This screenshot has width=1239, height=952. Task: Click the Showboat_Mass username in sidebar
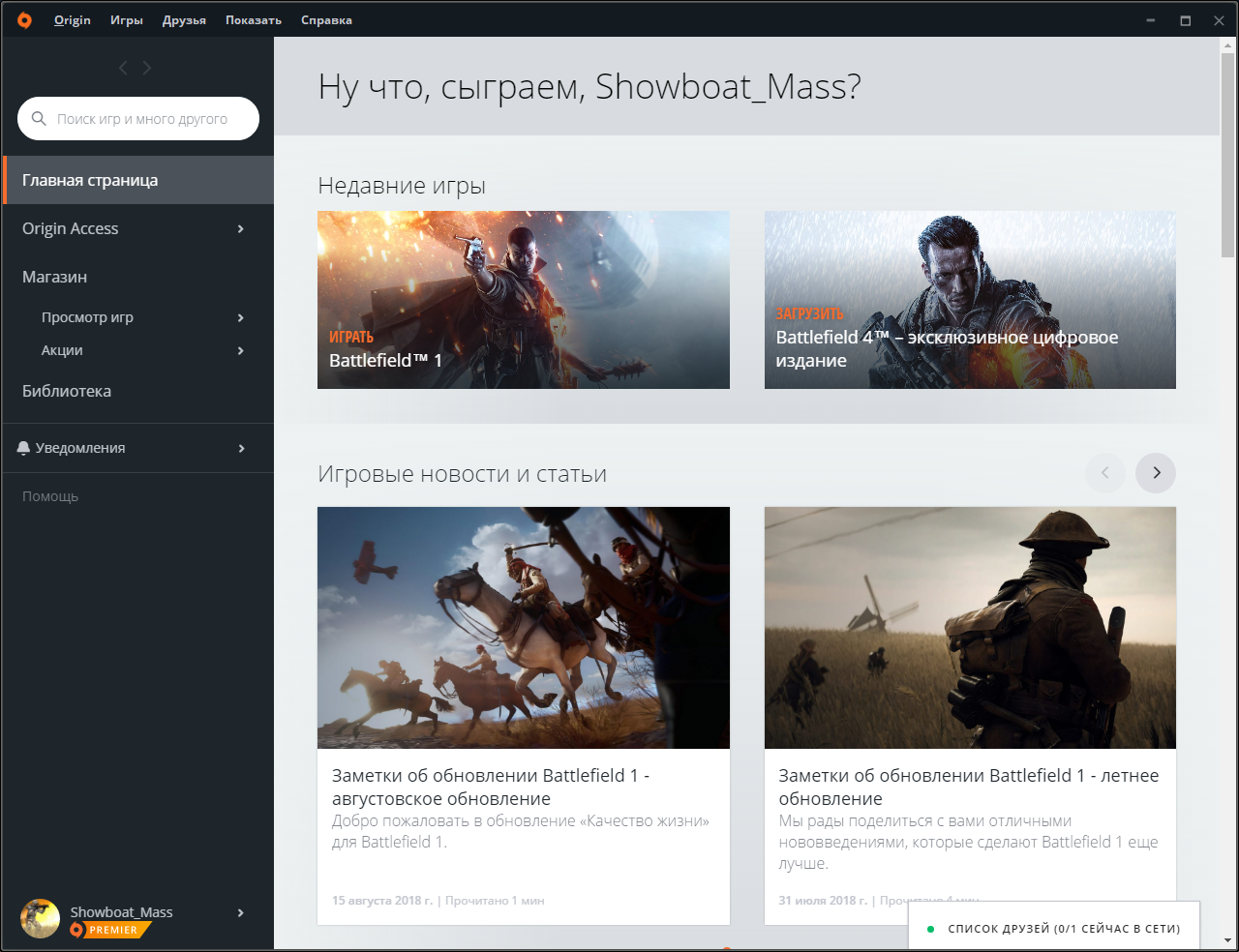point(121,912)
